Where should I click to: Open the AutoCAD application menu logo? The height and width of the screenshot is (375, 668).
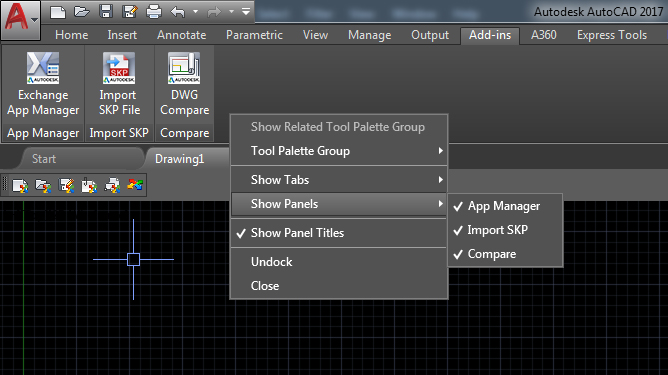pos(20,20)
